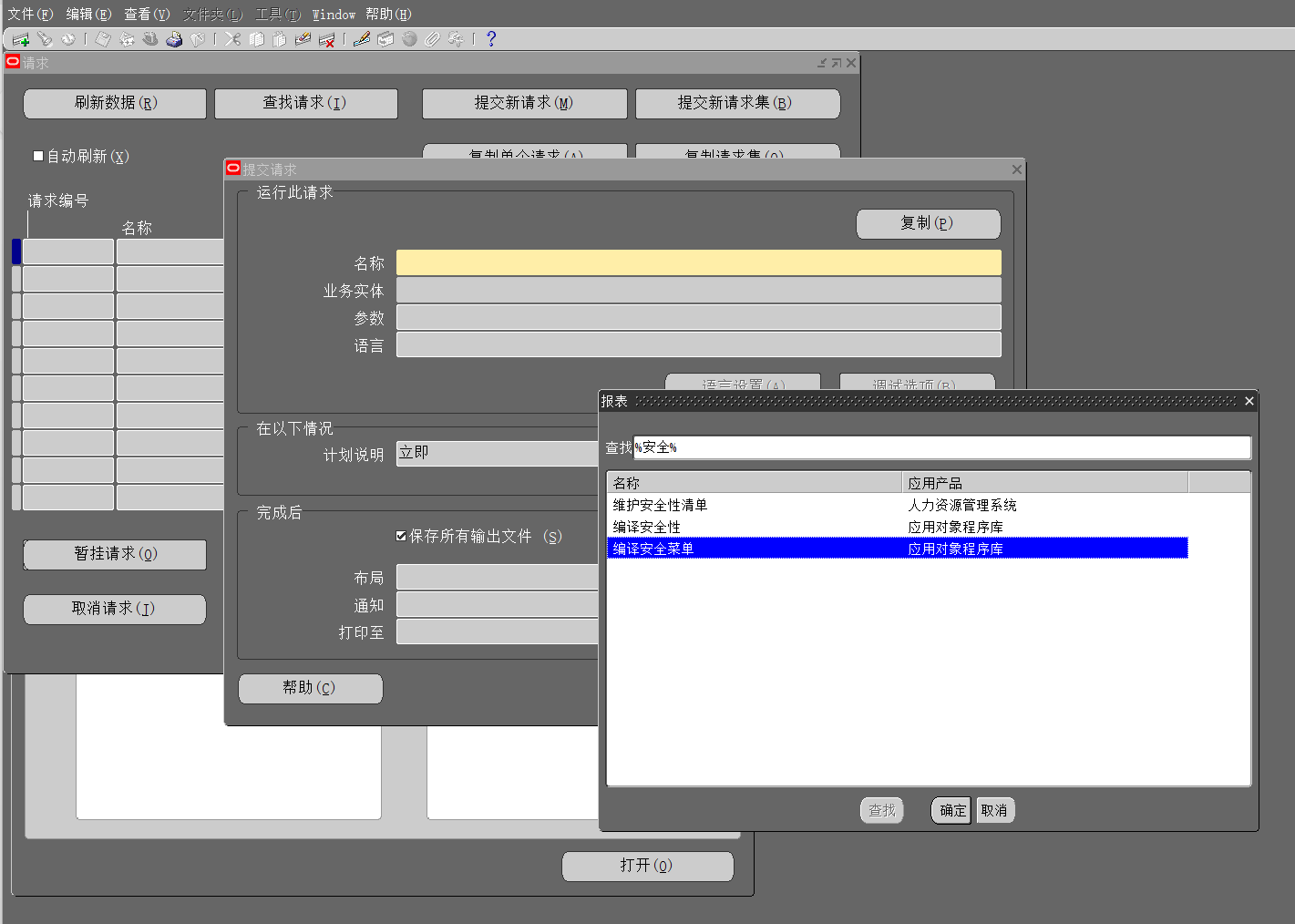Click the Window Help question mark icon
This screenshot has height=924, width=1295.
491,39
